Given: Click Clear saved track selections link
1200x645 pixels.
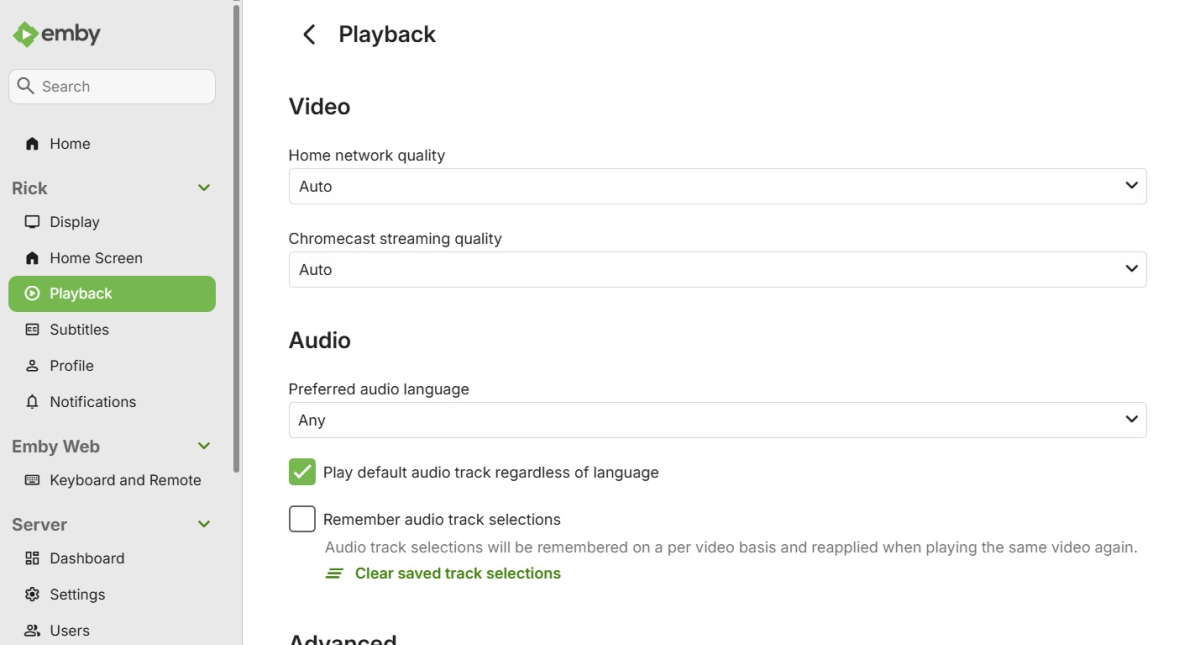Looking at the screenshot, I should point(457,573).
